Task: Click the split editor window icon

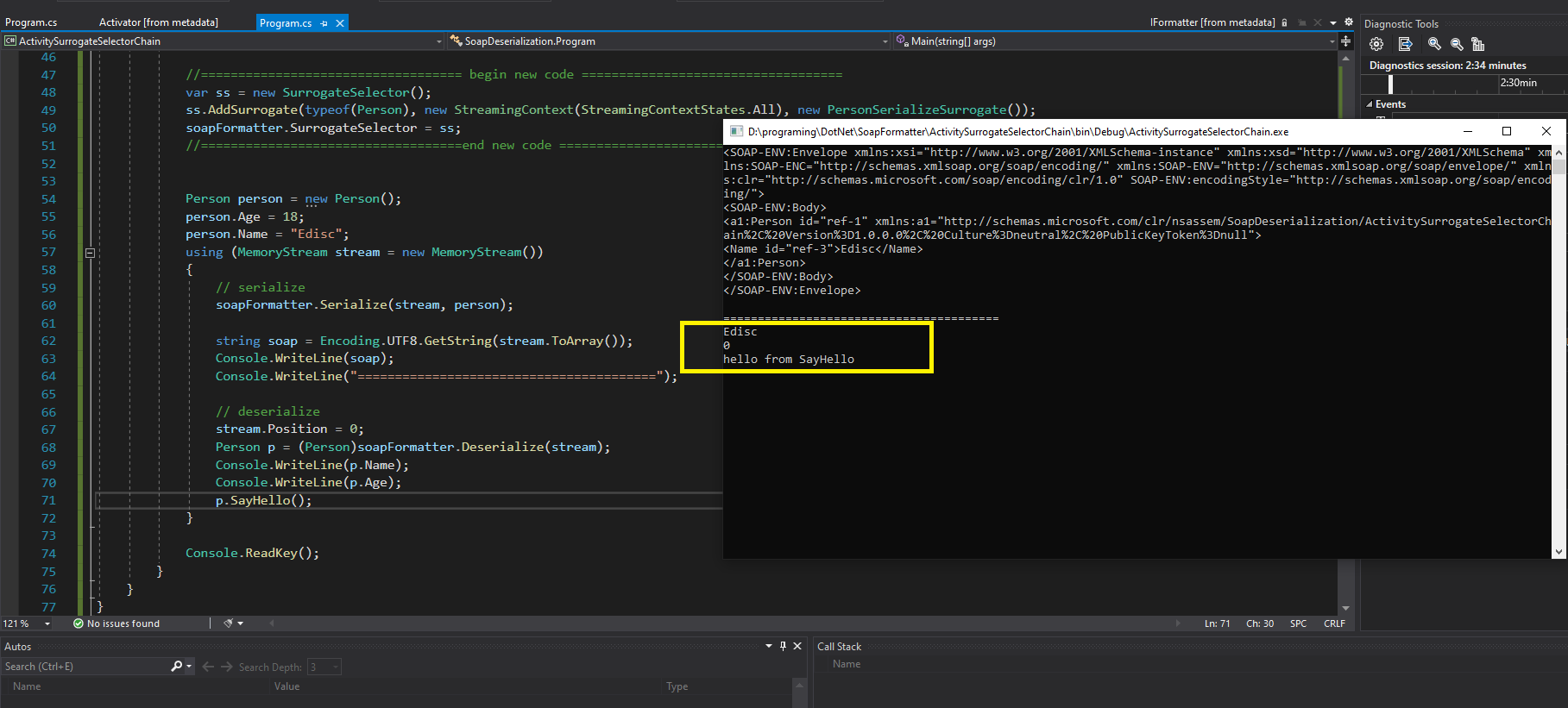Action: click(x=1345, y=41)
